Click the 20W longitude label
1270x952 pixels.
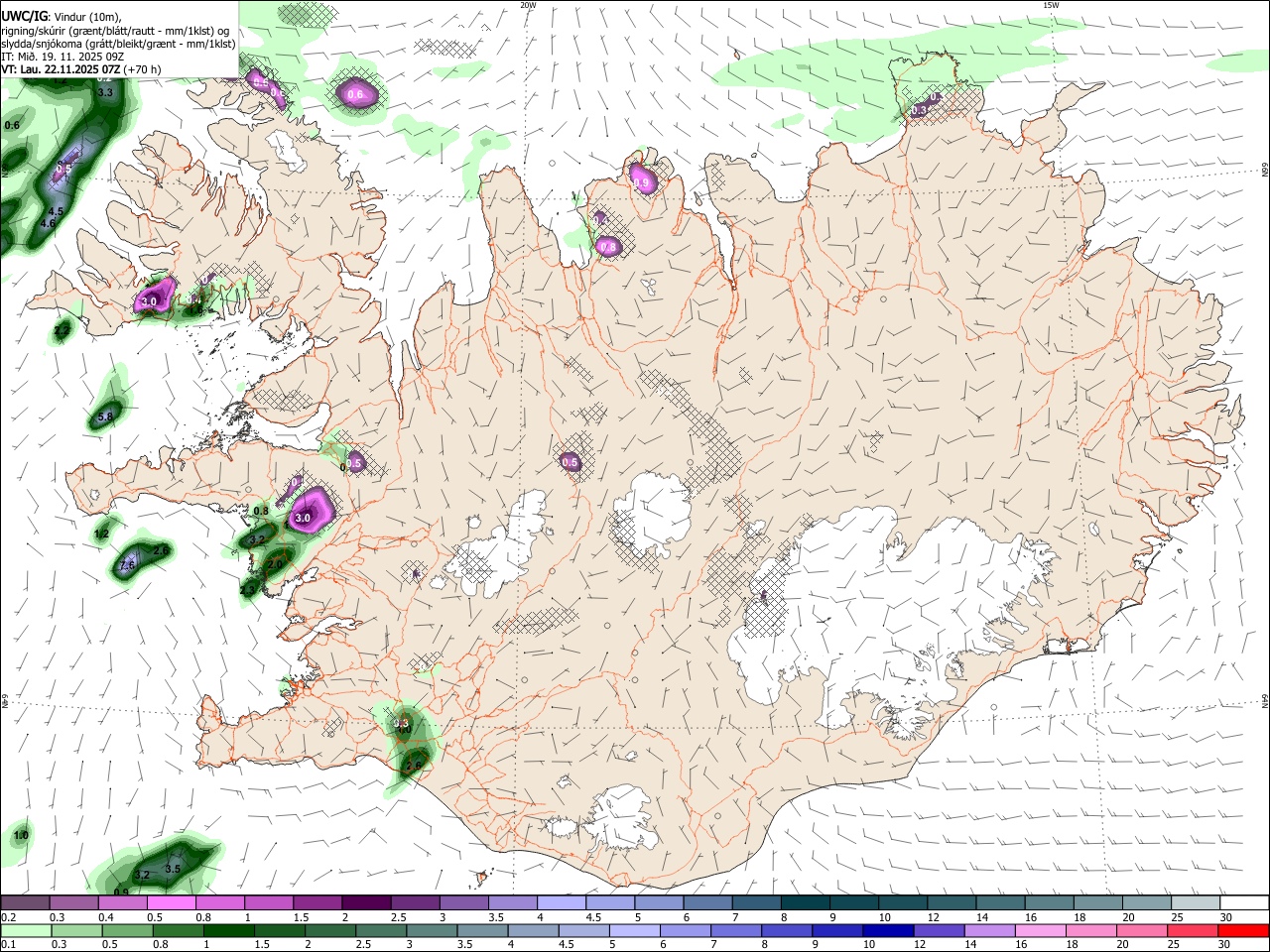[528, 5]
